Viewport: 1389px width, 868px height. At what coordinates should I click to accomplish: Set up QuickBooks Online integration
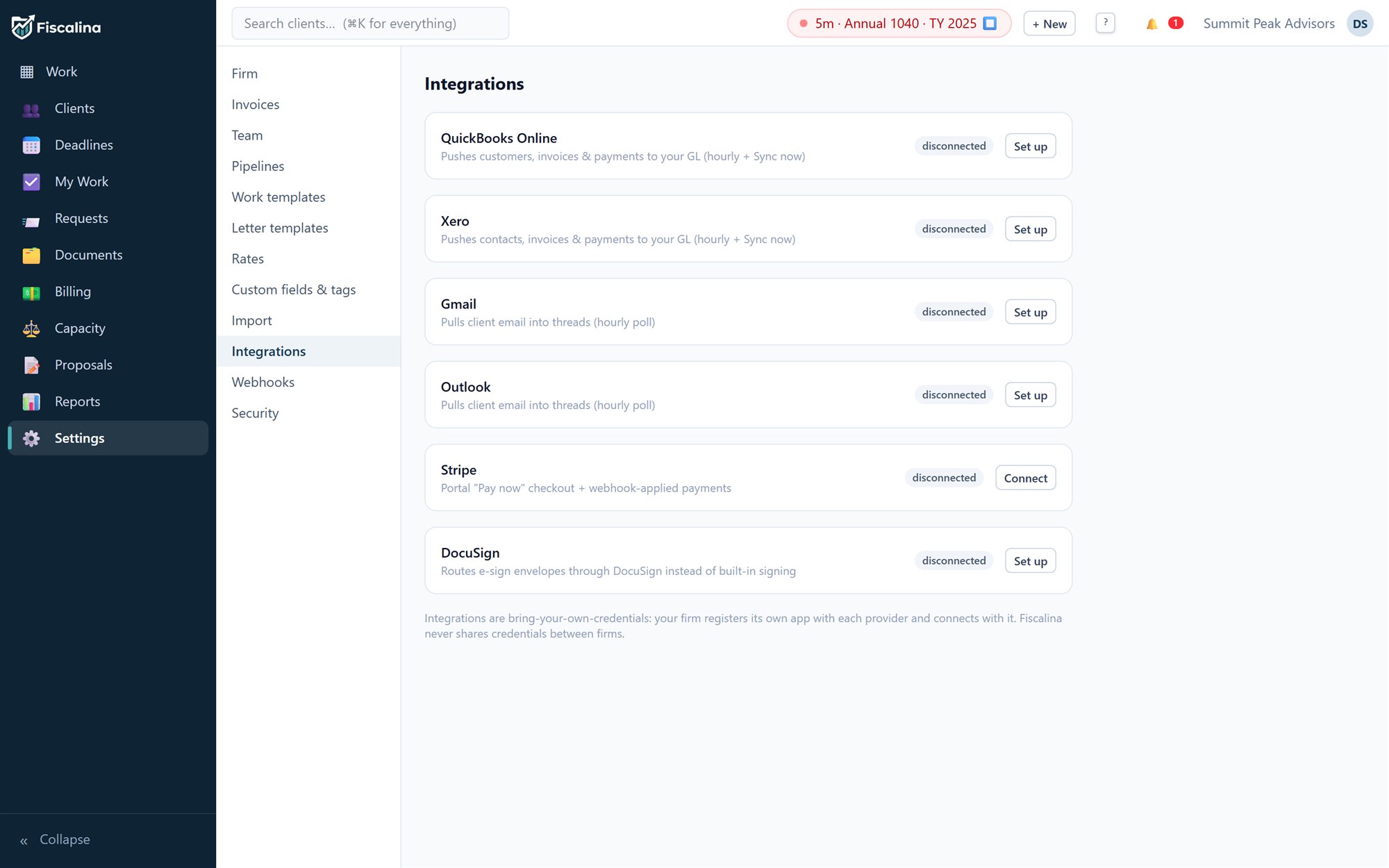tap(1030, 147)
